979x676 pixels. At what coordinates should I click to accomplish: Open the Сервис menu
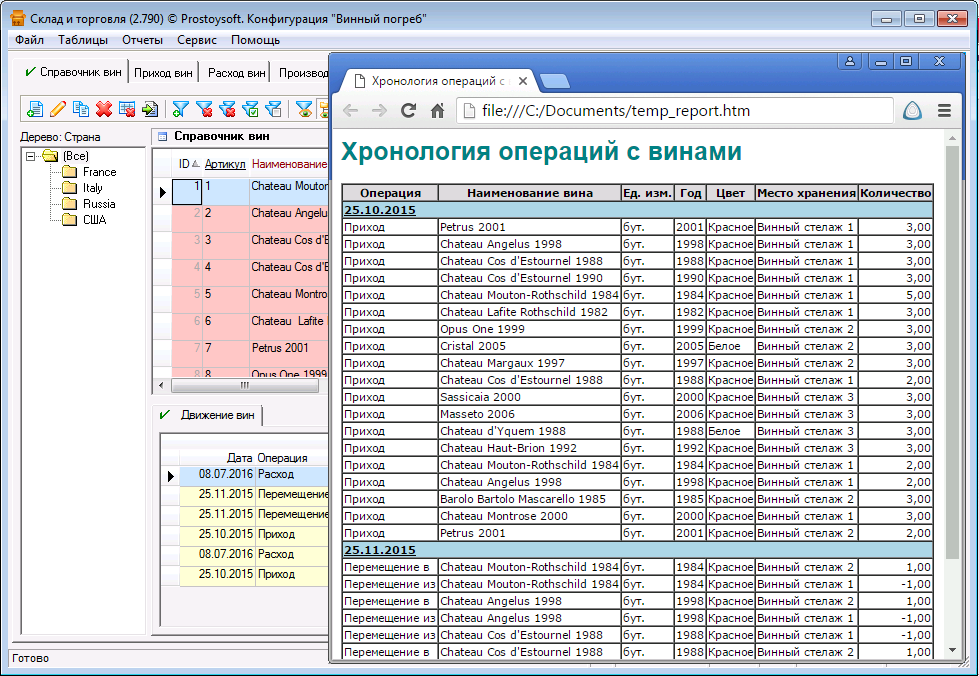click(x=197, y=40)
